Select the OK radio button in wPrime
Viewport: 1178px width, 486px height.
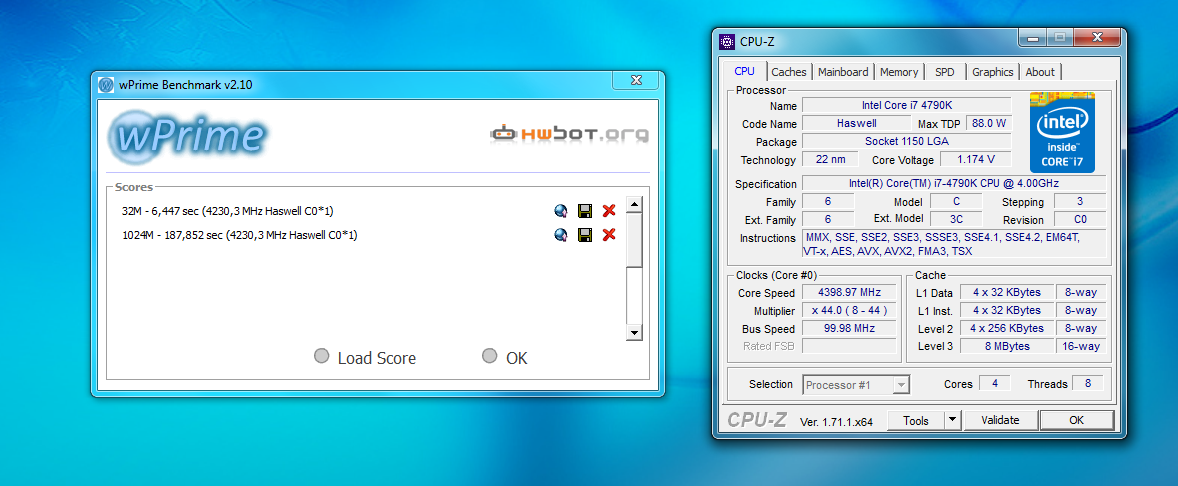click(x=490, y=356)
